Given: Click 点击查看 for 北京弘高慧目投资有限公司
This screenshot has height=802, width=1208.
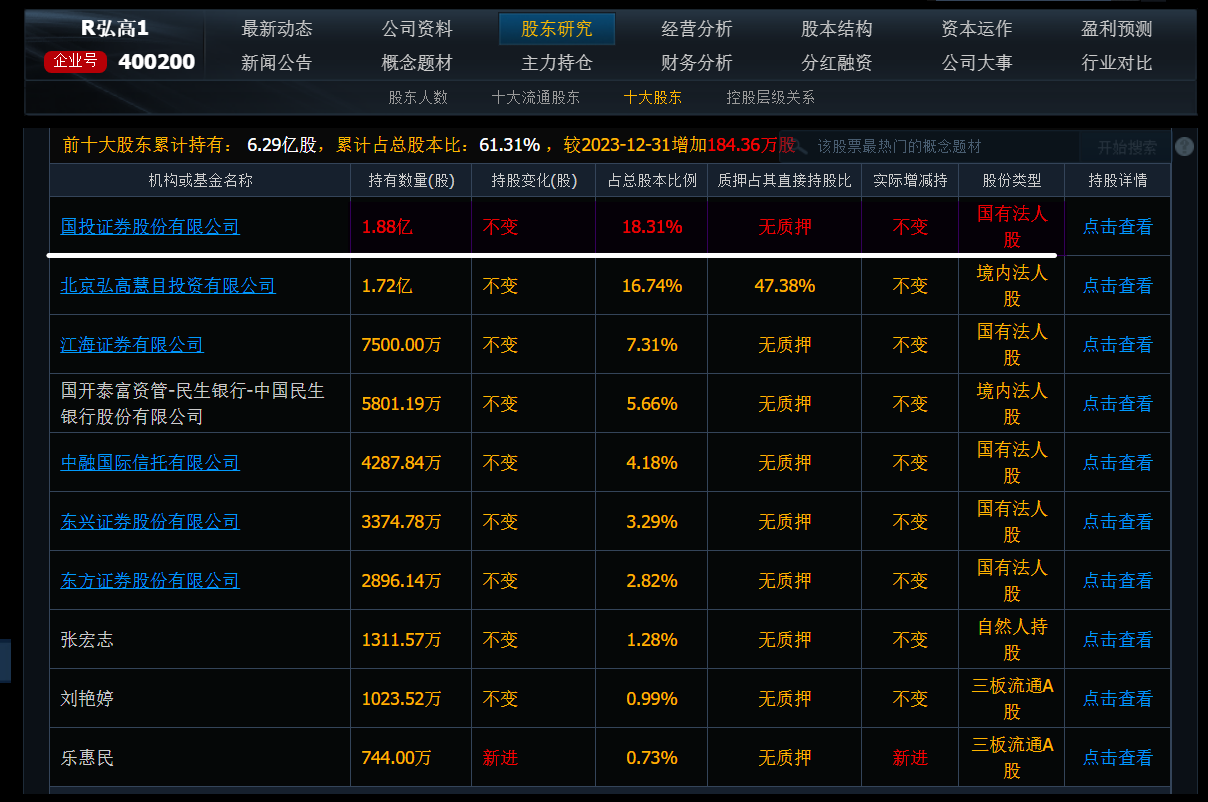Looking at the screenshot, I should tap(1118, 286).
